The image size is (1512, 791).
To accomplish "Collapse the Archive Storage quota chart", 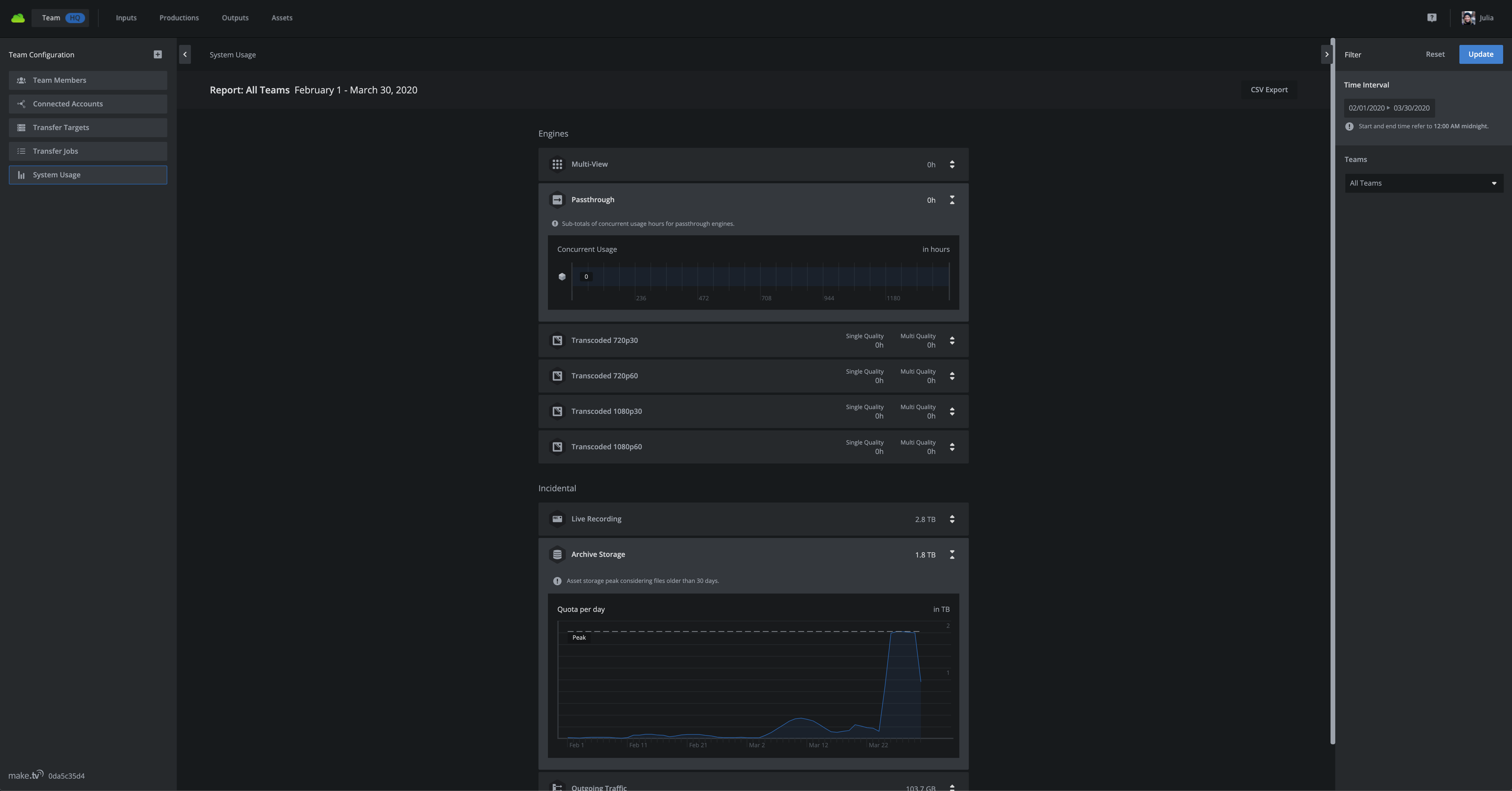I will (952, 554).
